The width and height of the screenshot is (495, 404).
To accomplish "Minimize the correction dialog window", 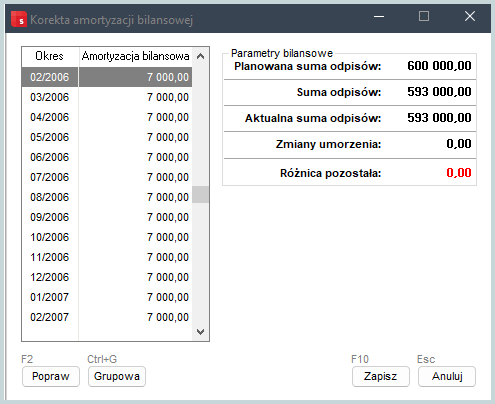I will click(x=379, y=16).
